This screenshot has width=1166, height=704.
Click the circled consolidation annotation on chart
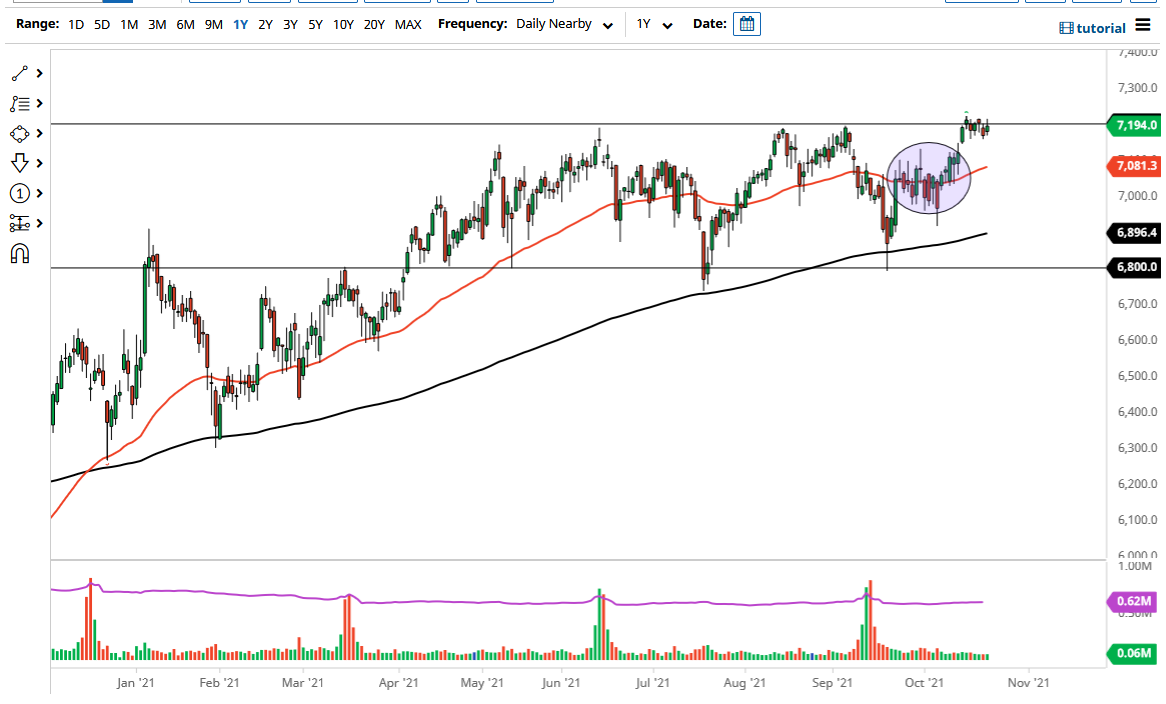coord(929,178)
